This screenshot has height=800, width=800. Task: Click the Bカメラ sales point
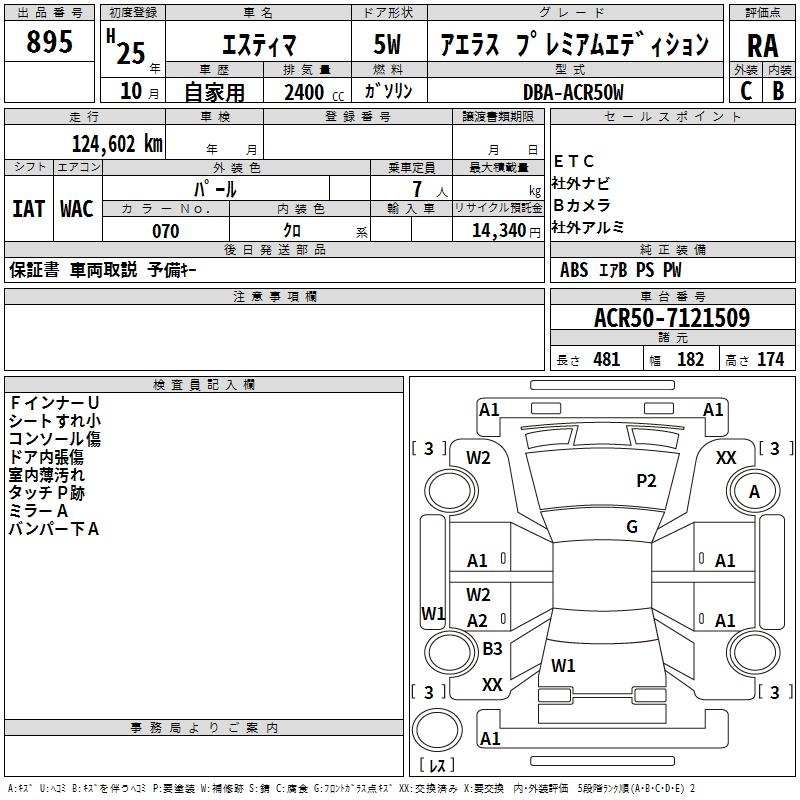click(x=582, y=205)
